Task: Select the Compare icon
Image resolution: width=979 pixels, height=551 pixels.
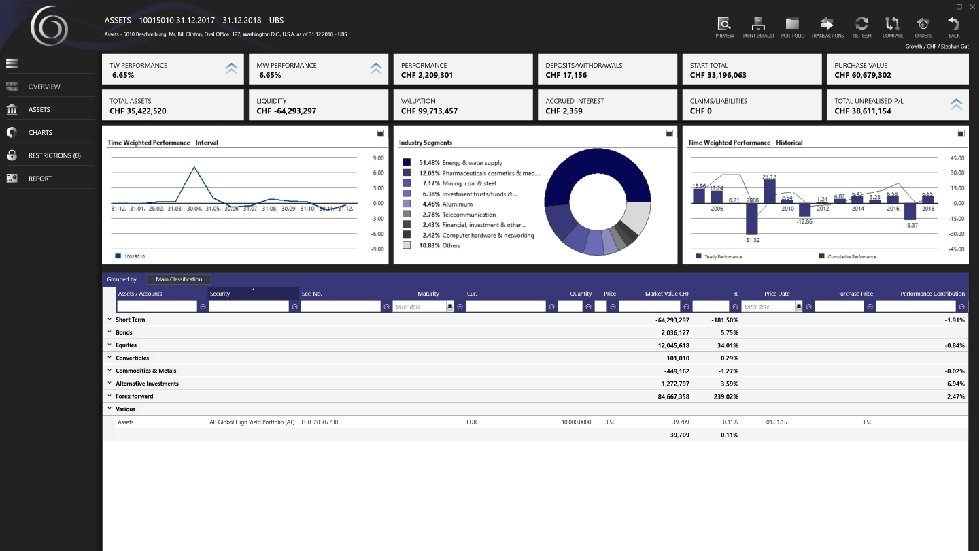Action: [892, 26]
